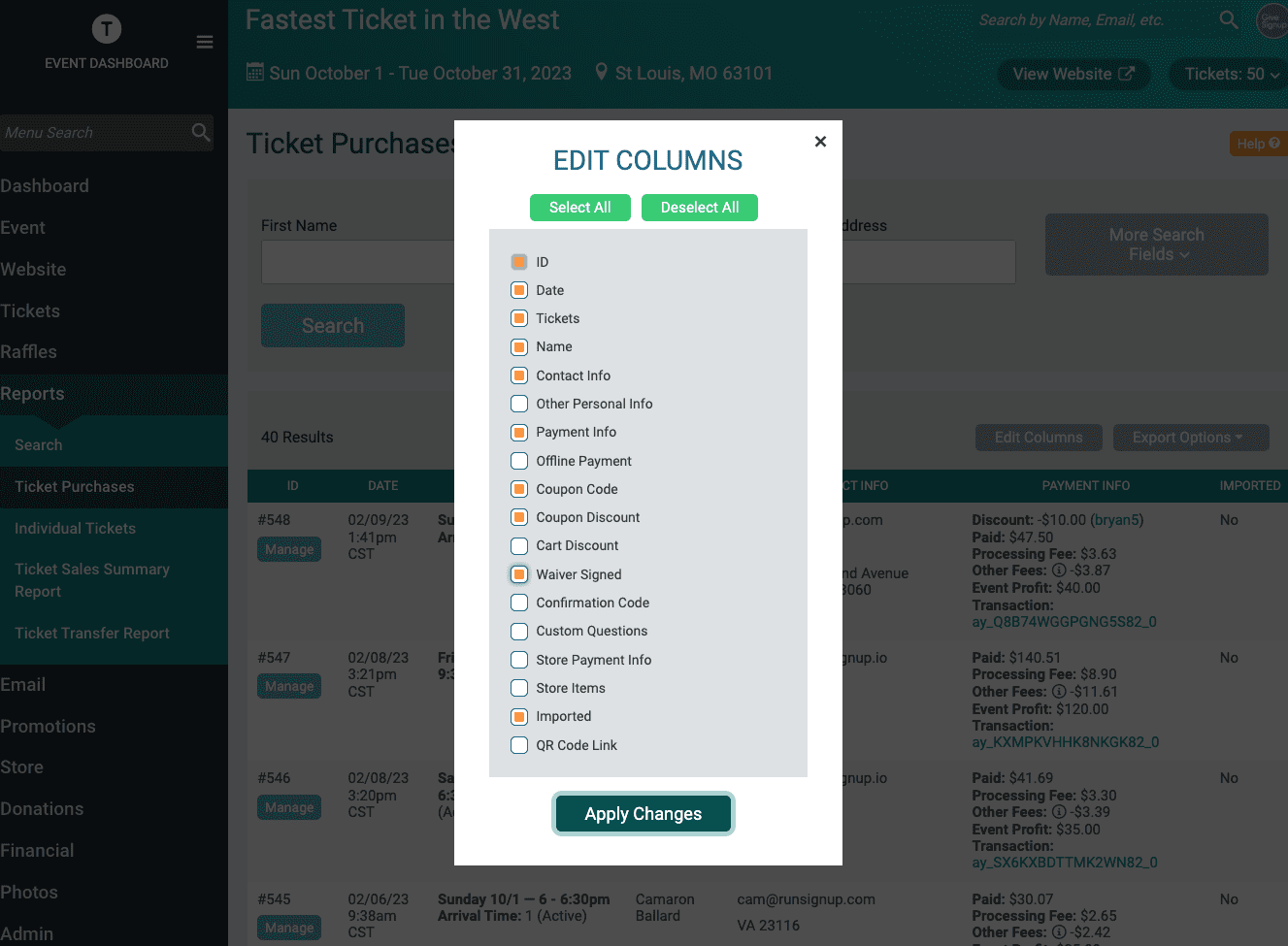
Task: Click the Select All button
Action: coord(579,207)
